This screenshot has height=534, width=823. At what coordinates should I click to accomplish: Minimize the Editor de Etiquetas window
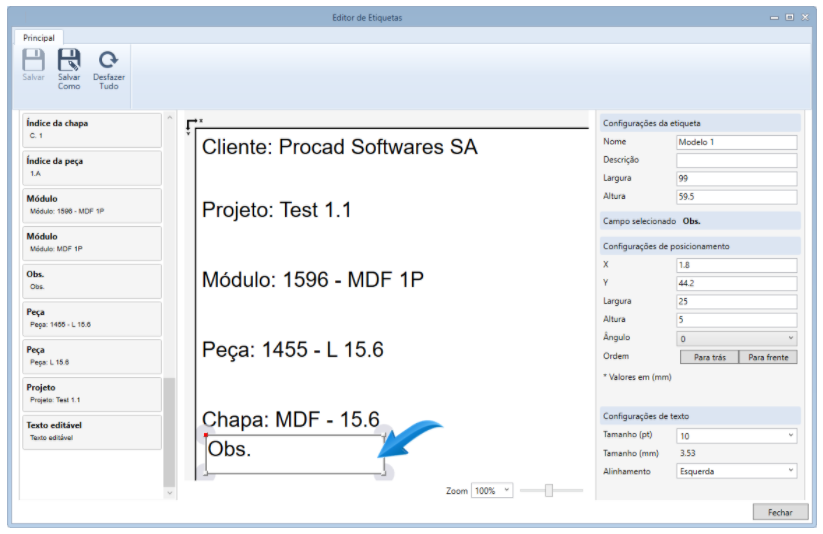(x=774, y=17)
